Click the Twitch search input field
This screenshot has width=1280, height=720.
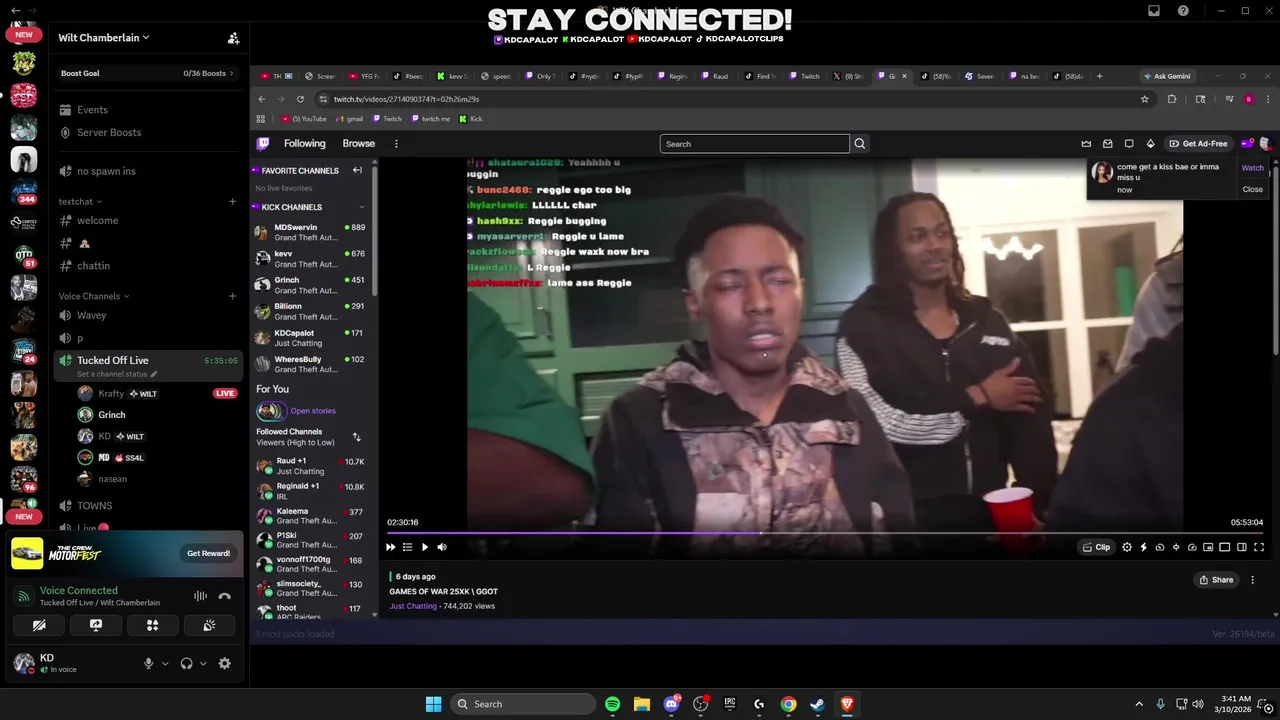pos(754,144)
